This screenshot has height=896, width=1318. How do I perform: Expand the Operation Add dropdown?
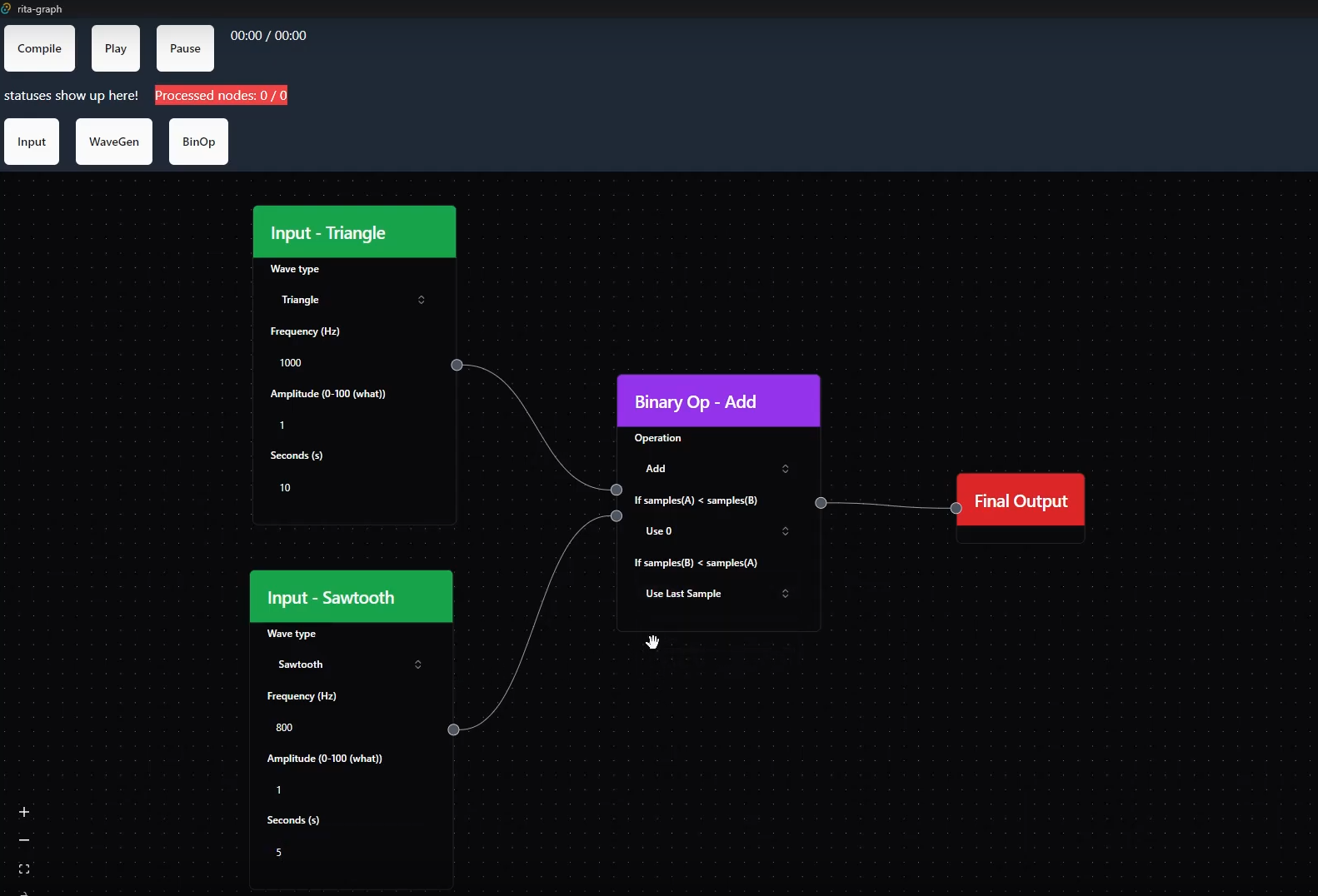pos(717,469)
